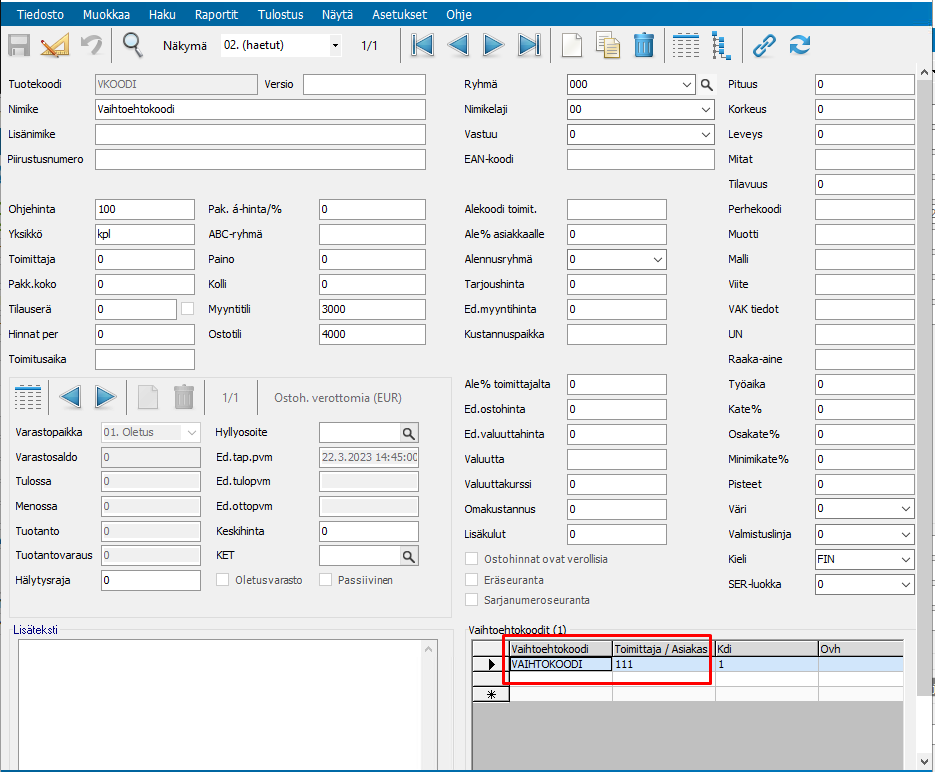The width and height of the screenshot is (935, 772).
Task: Click into the Nimike text field
Action: click(260, 110)
